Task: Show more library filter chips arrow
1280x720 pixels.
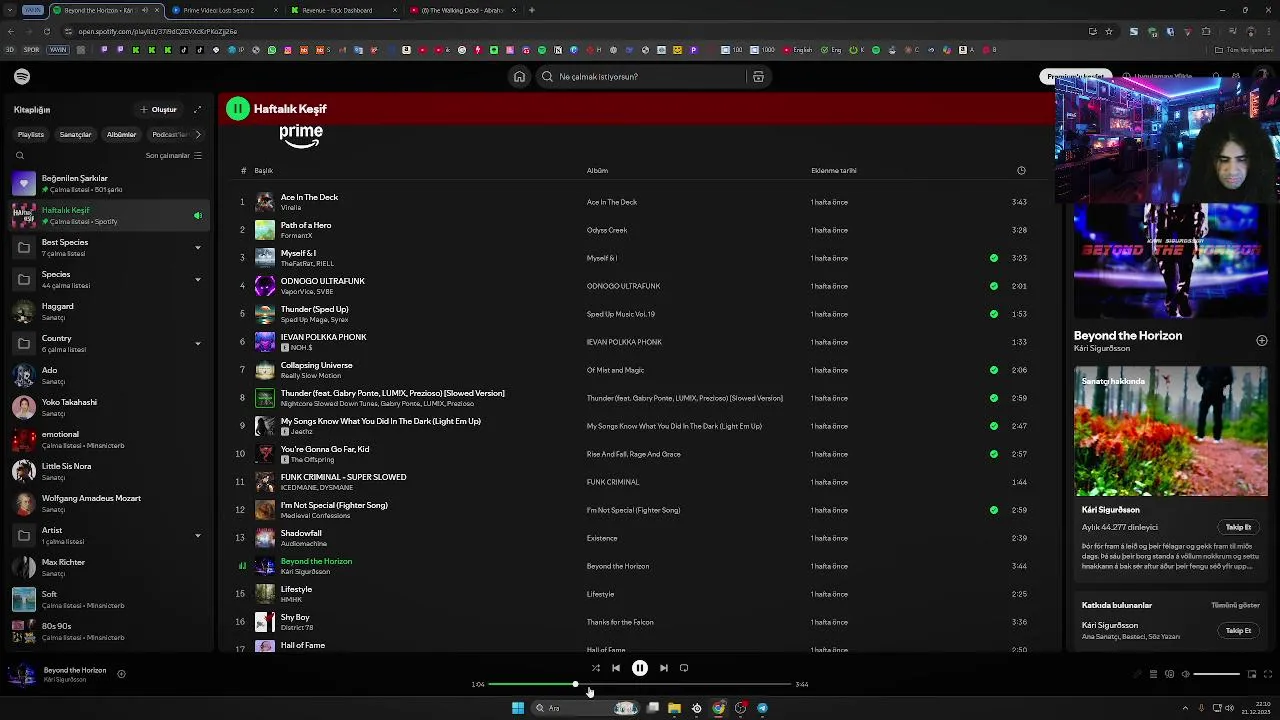Action: pos(197,134)
